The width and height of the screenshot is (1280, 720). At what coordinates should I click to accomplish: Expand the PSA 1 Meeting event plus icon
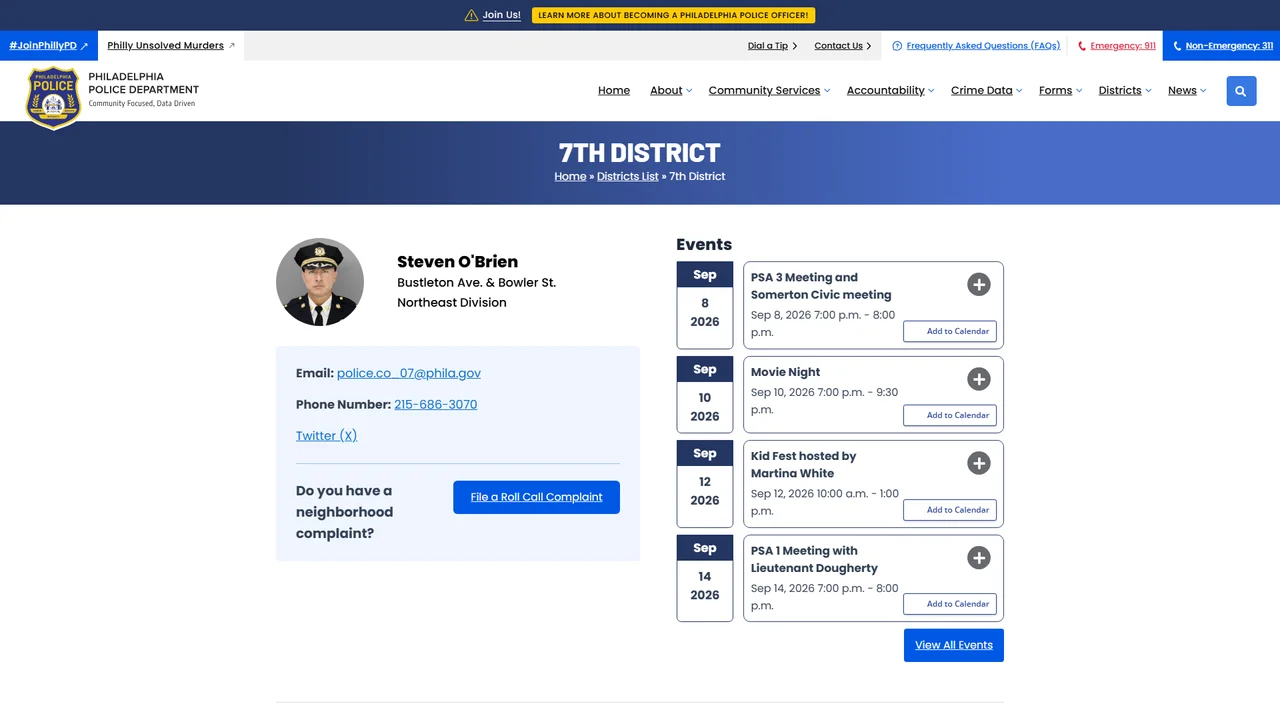tap(979, 558)
